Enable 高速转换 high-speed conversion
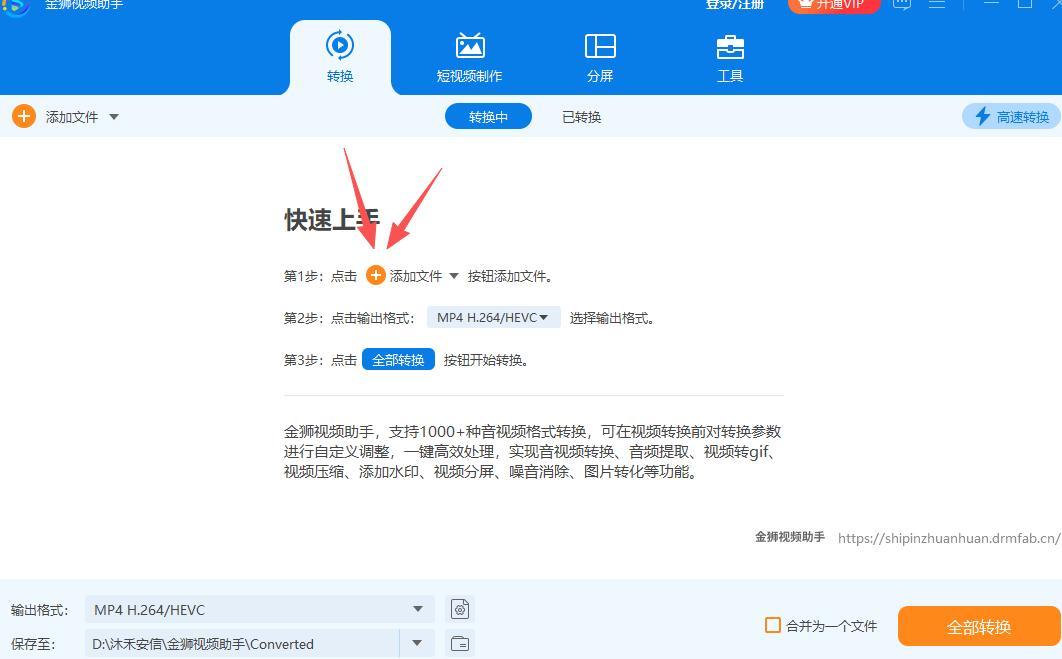Viewport: 1062px width, 659px height. point(1012,116)
